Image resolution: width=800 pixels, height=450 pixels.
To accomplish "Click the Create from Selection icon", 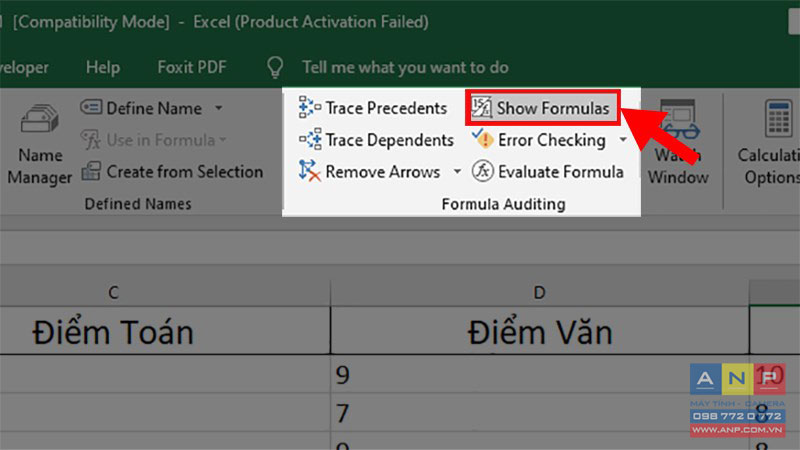I will pos(91,171).
